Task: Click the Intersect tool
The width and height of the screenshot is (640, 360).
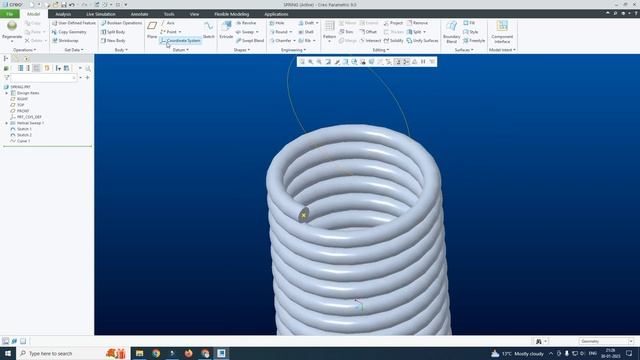Action: (x=370, y=40)
